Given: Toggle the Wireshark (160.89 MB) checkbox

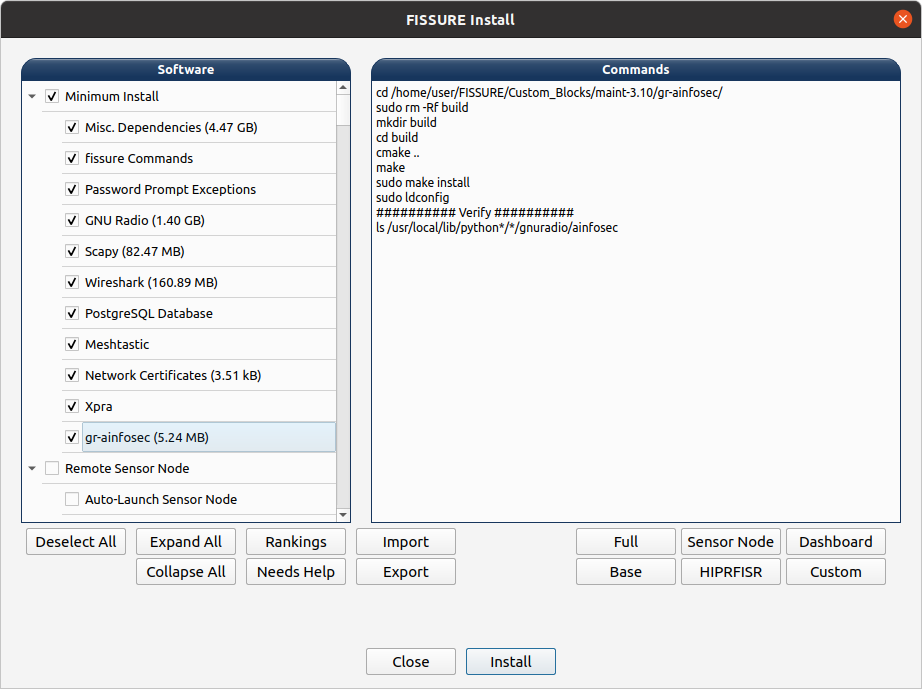Looking at the screenshot, I should coord(72,283).
